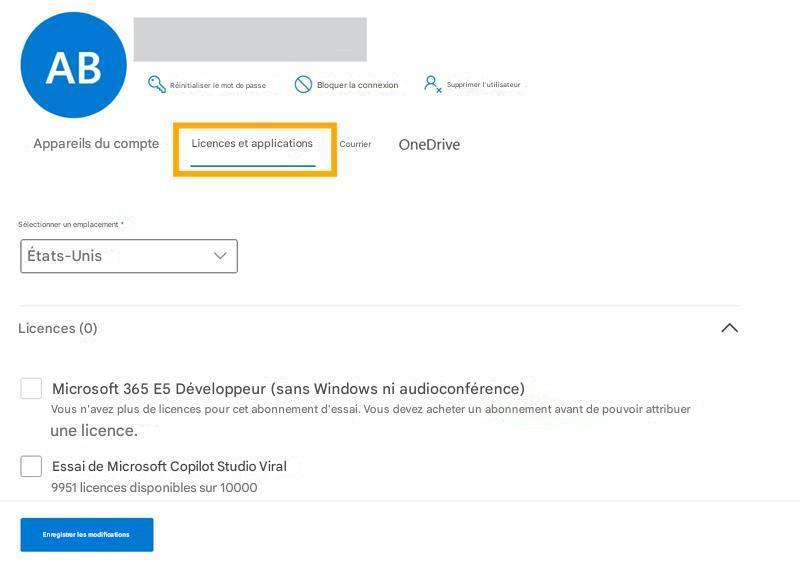The height and width of the screenshot is (565, 800).
Task: Check Microsoft 365 E5 Développeur license box
Action: pyautogui.click(x=31, y=389)
